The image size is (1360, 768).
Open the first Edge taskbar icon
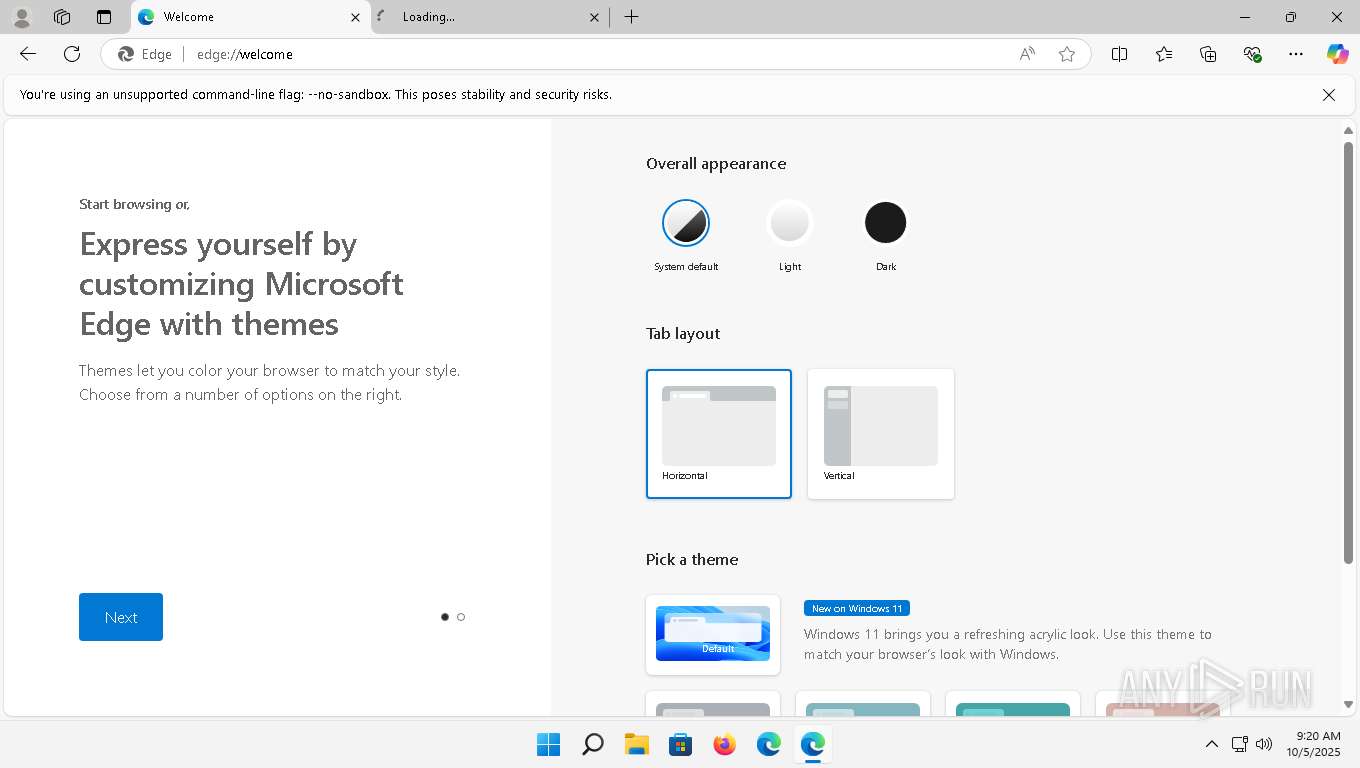(768, 744)
